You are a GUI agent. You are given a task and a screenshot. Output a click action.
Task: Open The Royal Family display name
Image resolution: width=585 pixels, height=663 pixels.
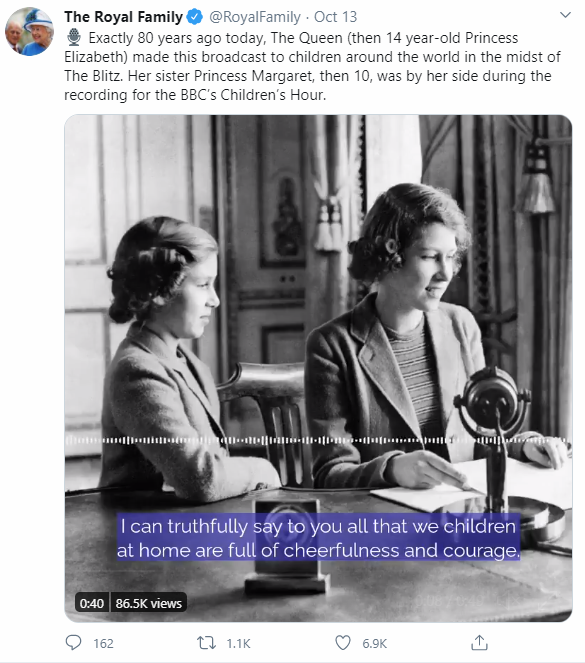[123, 17]
